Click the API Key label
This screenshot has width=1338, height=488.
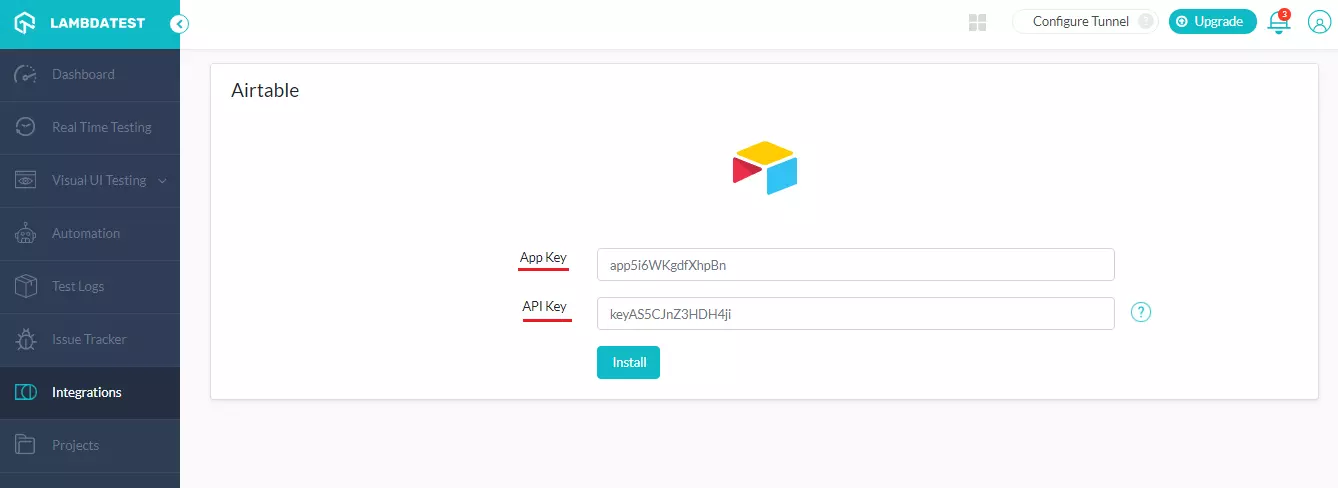545,307
